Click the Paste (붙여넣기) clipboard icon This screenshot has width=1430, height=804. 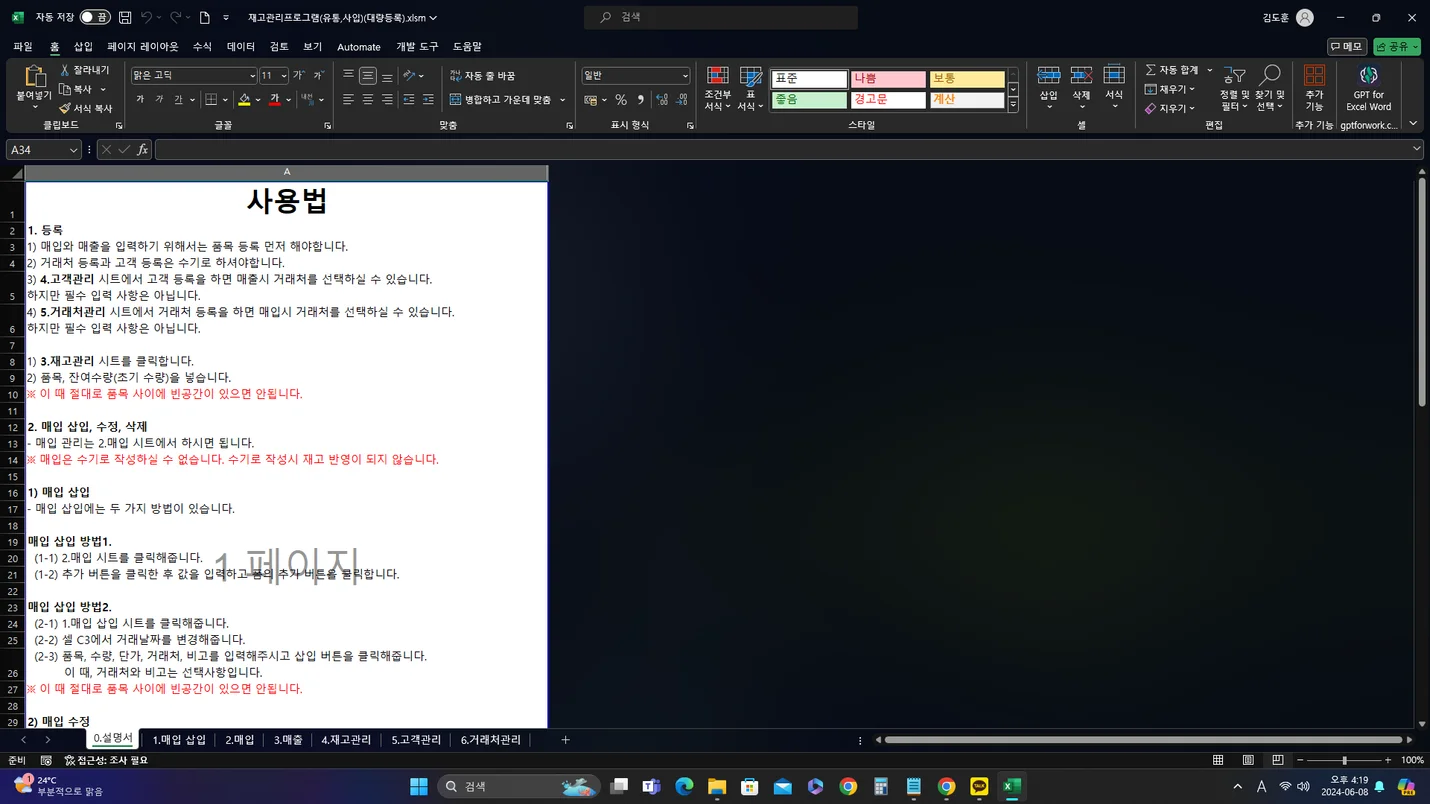pos(35,77)
